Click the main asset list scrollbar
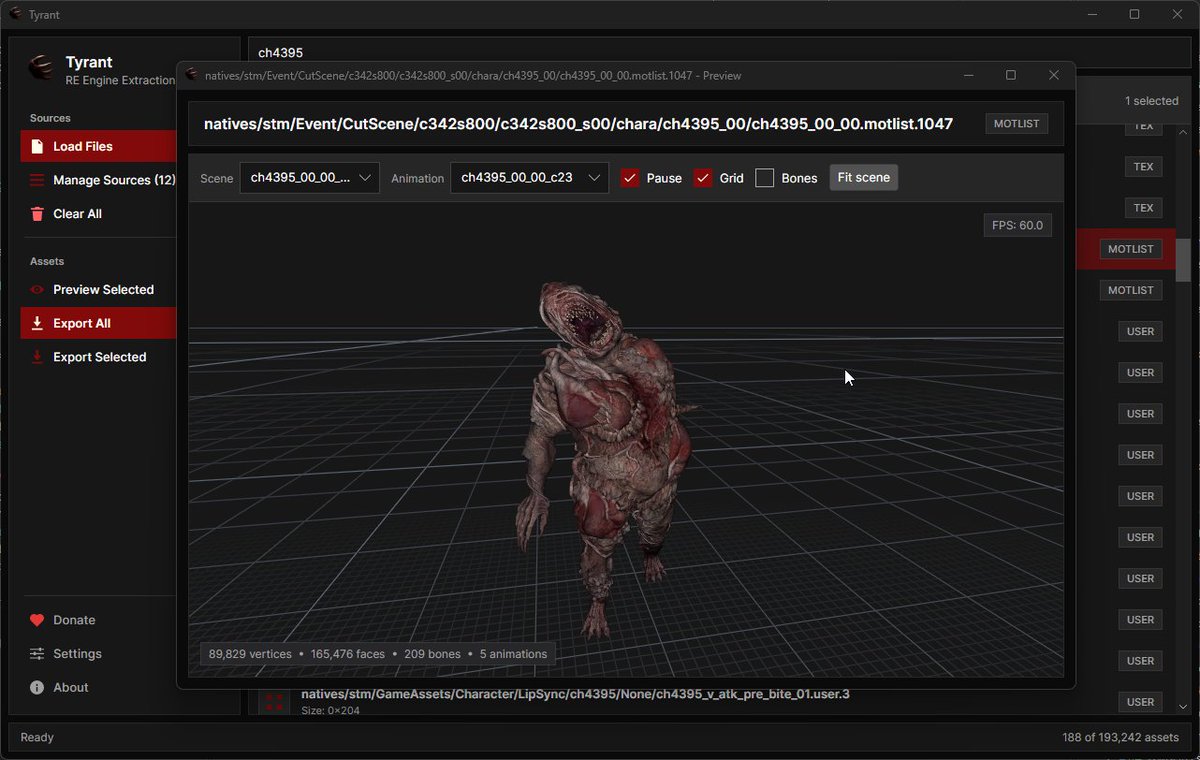1200x760 pixels. [1183, 262]
